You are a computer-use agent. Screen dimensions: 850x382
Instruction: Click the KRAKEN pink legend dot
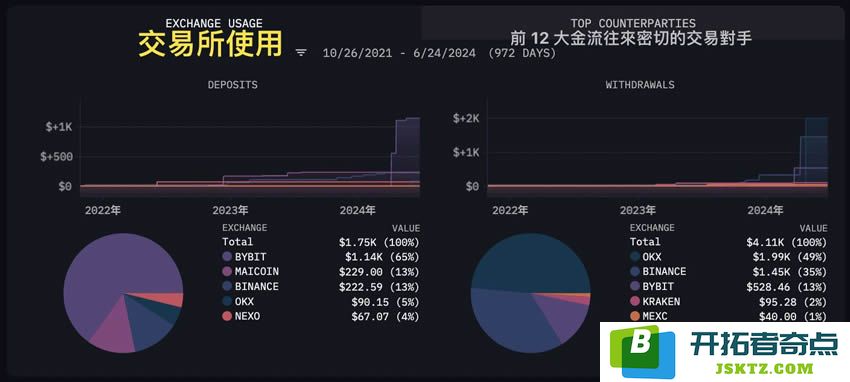pyautogui.click(x=635, y=301)
